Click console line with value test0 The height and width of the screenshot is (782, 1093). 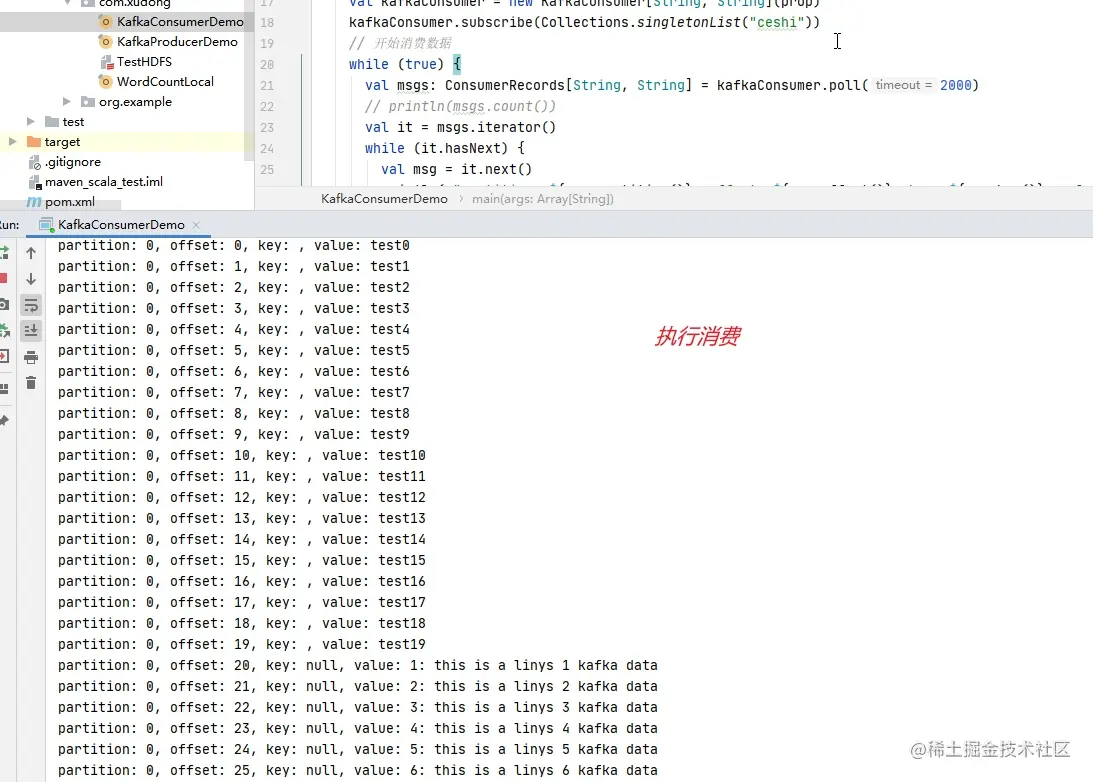point(234,245)
